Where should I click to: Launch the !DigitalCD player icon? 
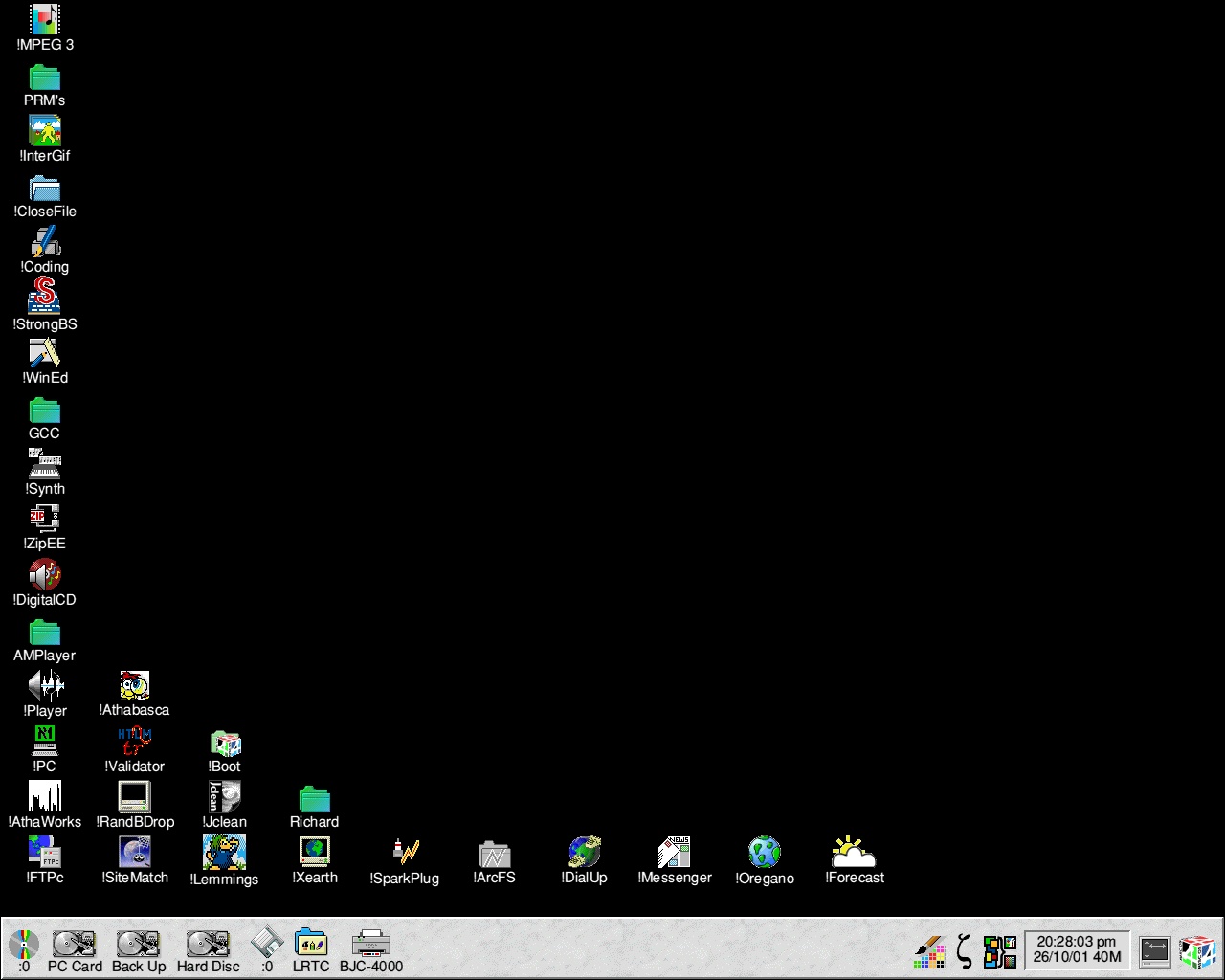coord(45,584)
